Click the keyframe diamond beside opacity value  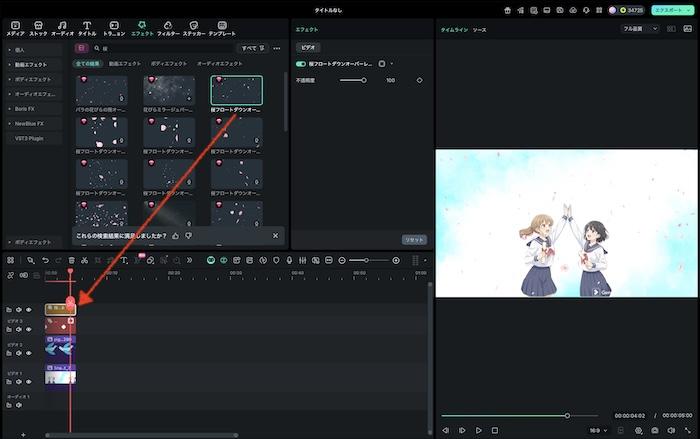click(x=419, y=80)
